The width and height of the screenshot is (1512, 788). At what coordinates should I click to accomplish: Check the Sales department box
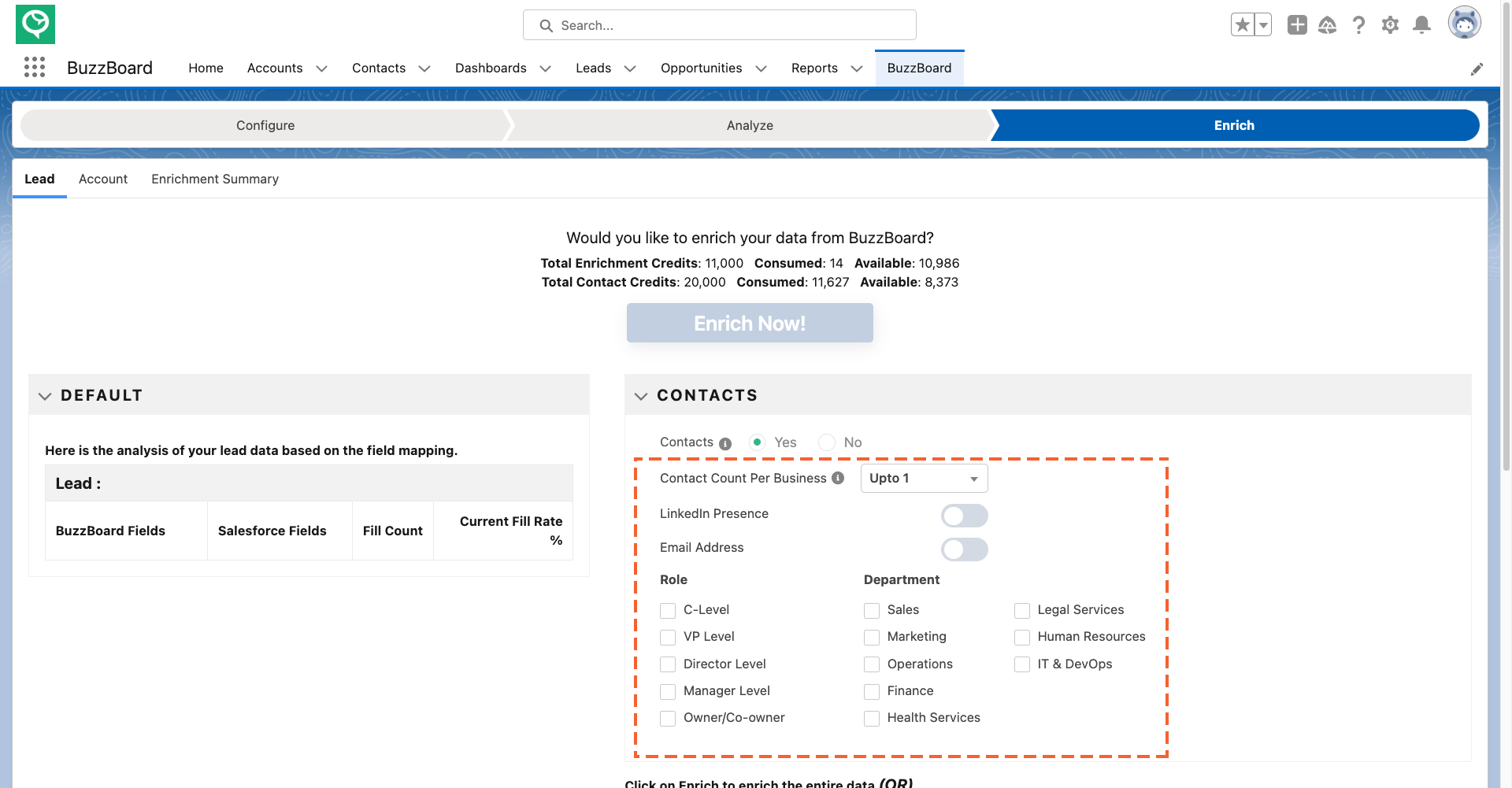pyautogui.click(x=872, y=611)
